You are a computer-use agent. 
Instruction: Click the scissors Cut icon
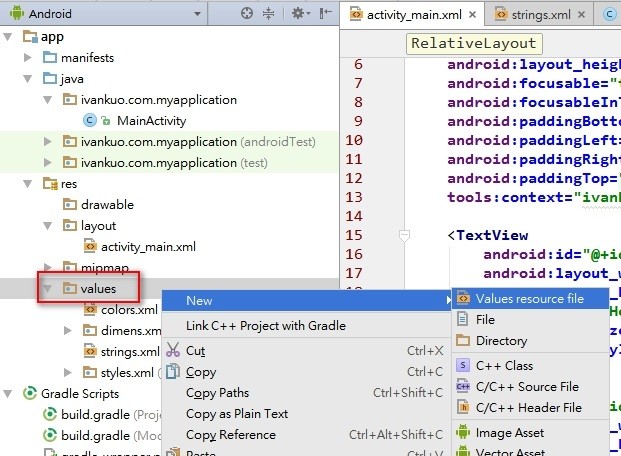(x=173, y=350)
